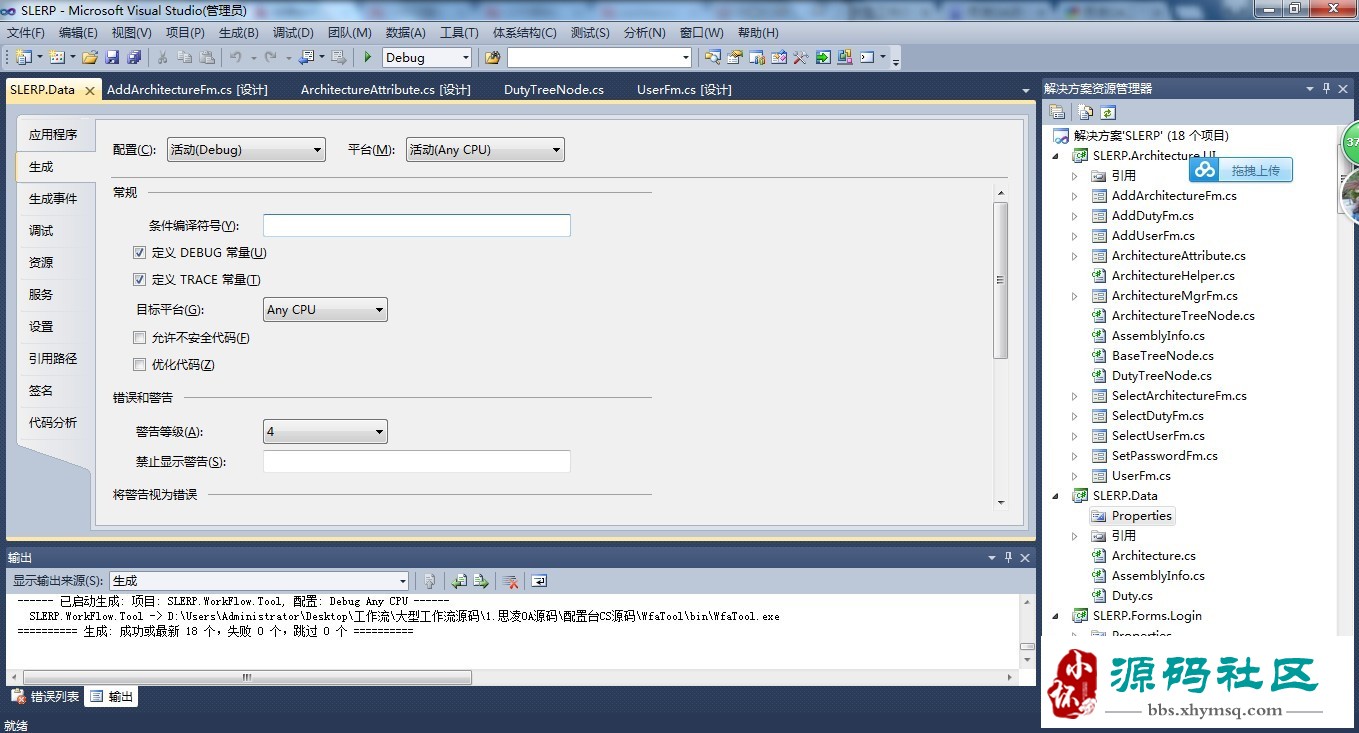Click the Solution Explorer properties icon
Image resolution: width=1359 pixels, height=733 pixels.
(x=1058, y=112)
